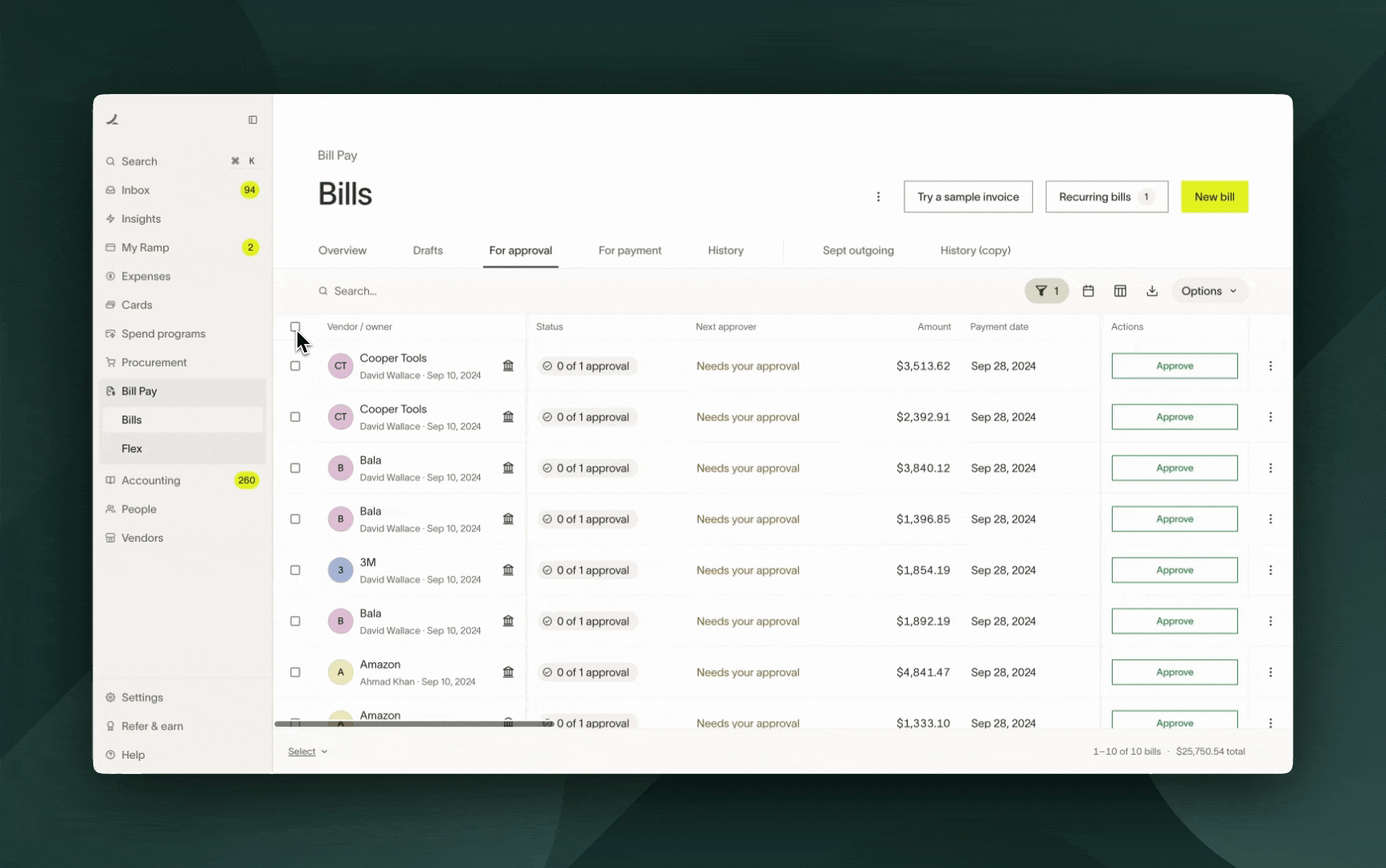
Task: Open row menu for $1,892.19 Bala bill
Action: (1270, 621)
